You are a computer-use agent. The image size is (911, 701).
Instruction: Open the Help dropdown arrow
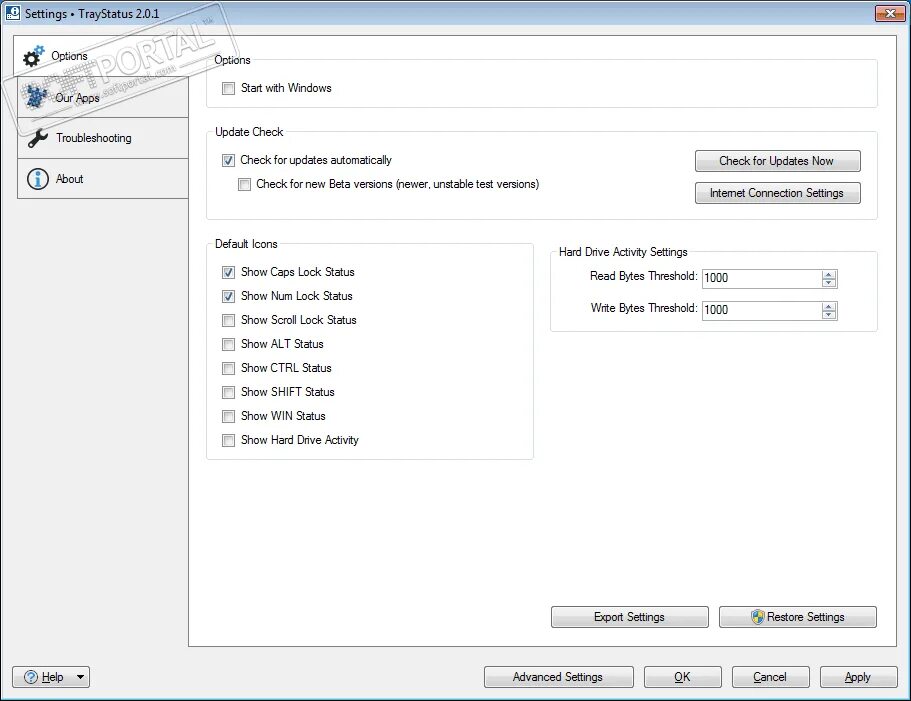click(80, 677)
